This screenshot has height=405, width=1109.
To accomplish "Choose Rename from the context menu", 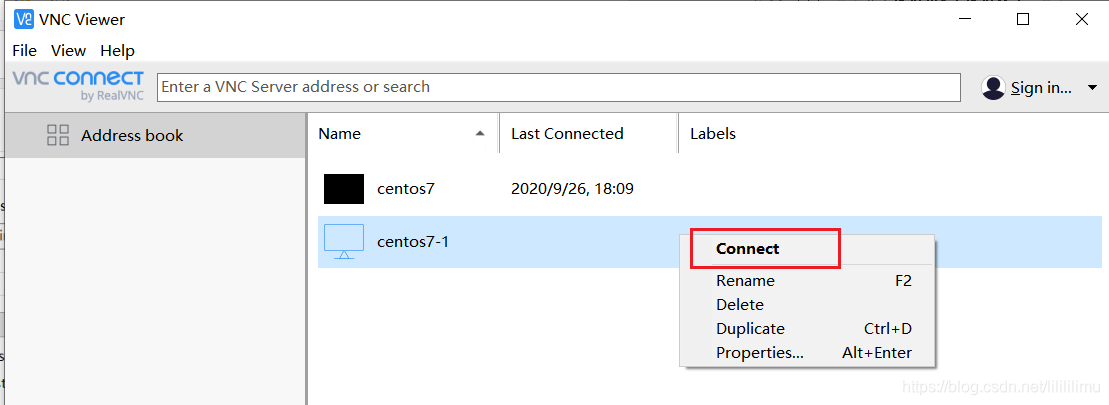I will (745, 281).
